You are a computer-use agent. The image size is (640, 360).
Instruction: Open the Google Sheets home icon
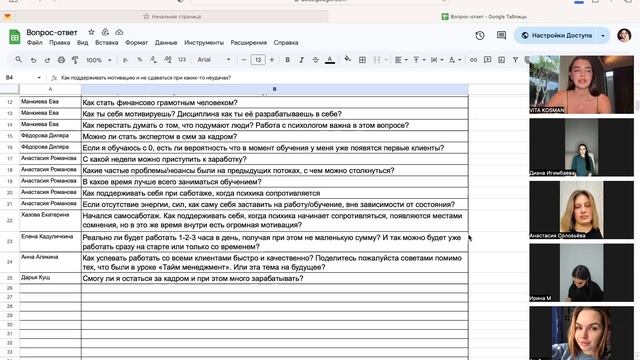coord(15,37)
